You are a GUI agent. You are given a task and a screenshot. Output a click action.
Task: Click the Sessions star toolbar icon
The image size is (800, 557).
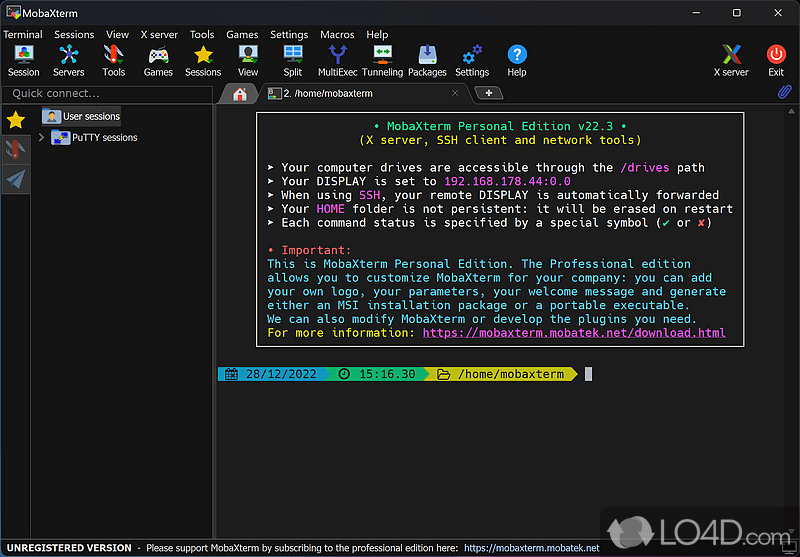pos(203,60)
